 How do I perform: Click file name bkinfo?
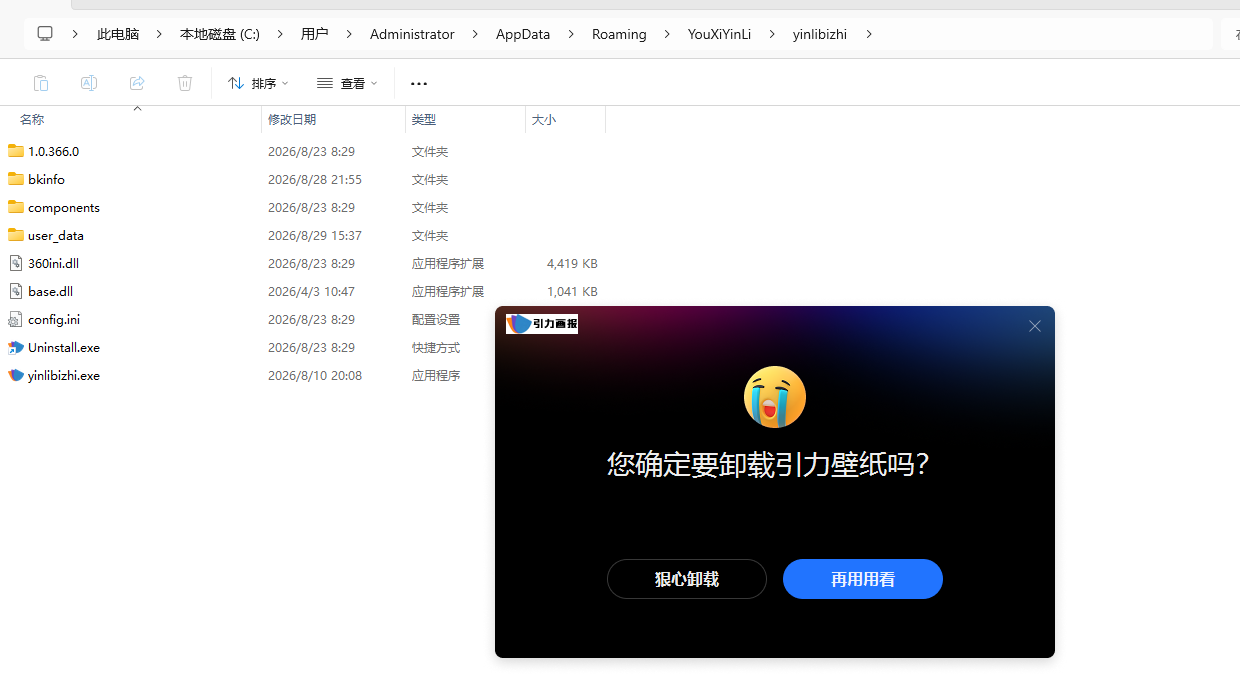46,179
